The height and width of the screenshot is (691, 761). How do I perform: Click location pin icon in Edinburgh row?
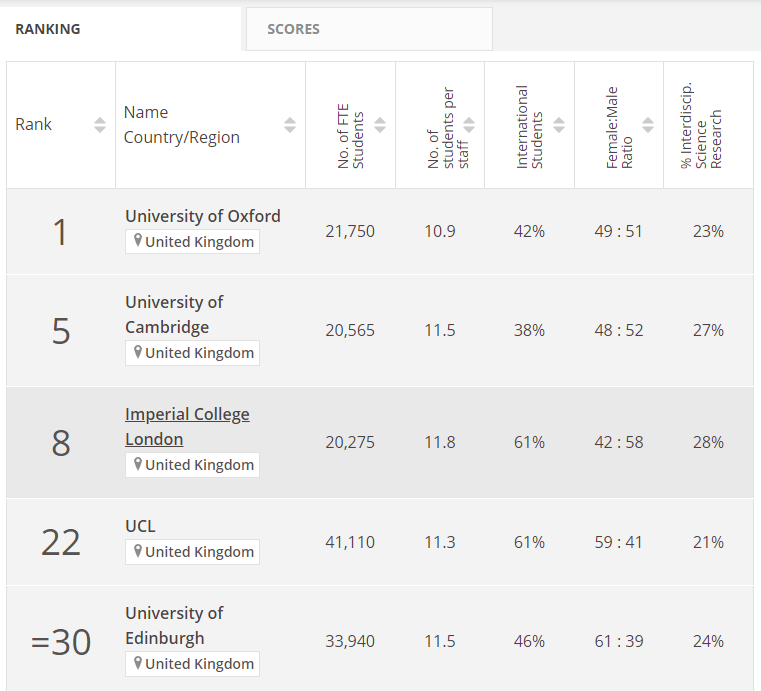coord(138,663)
